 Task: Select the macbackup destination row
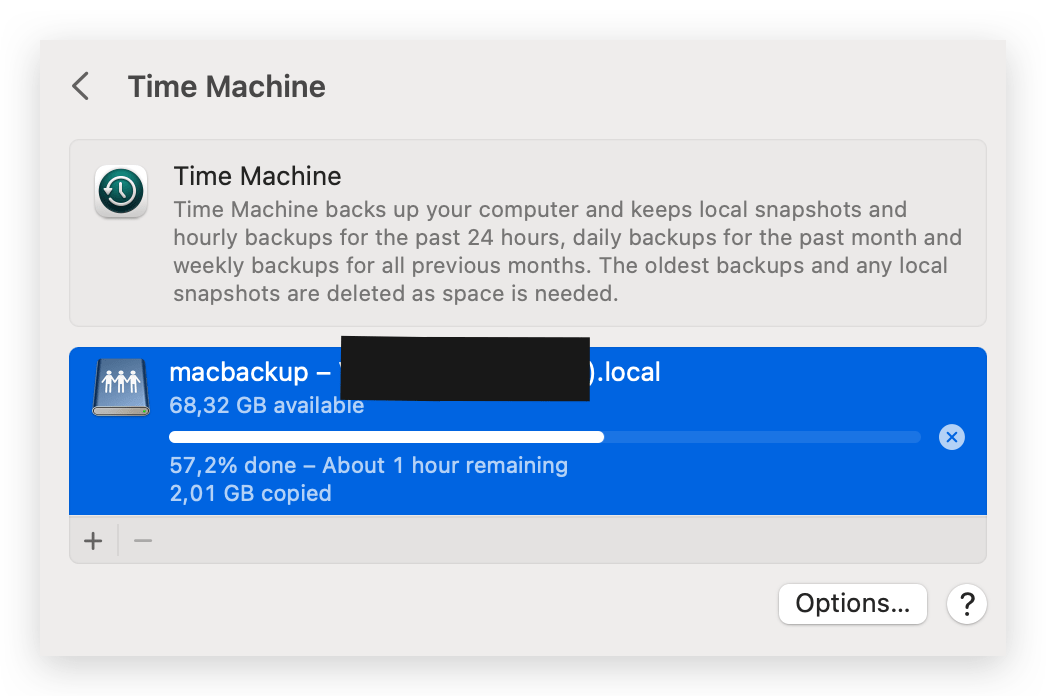(527, 430)
